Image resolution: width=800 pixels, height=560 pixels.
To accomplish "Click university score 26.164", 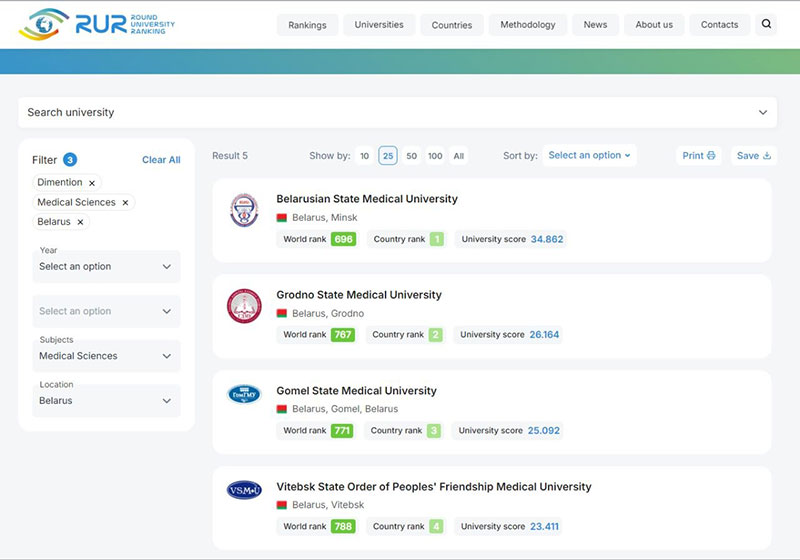I will [x=544, y=335].
